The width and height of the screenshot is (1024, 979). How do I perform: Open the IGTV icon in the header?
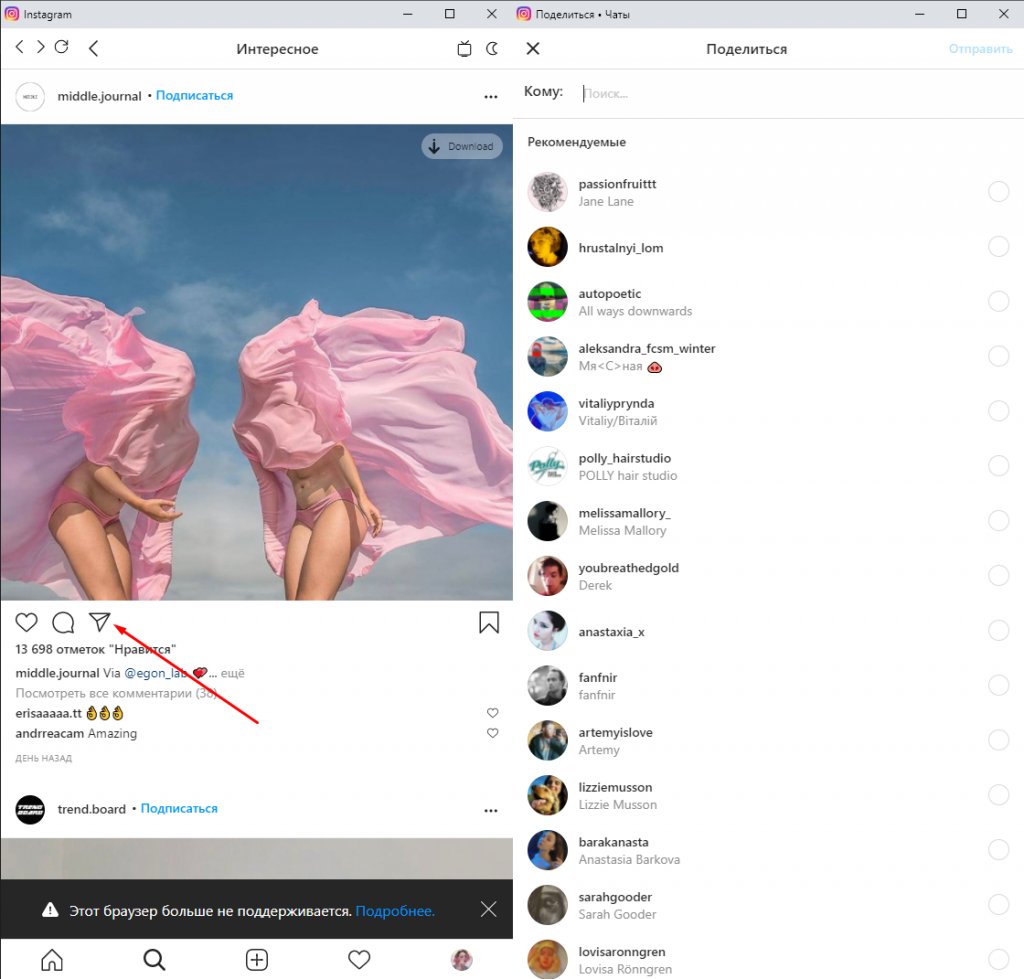(464, 48)
